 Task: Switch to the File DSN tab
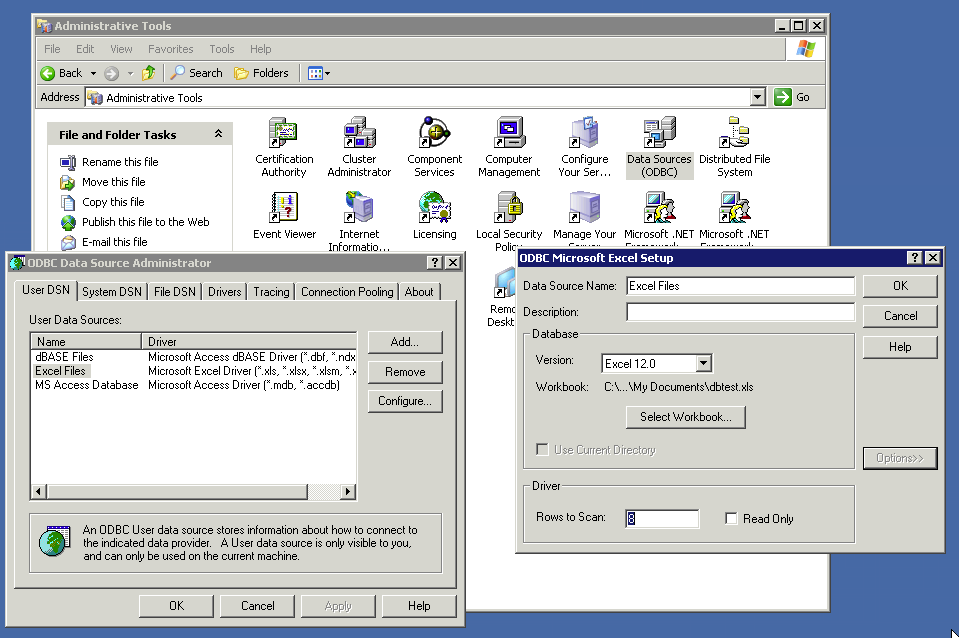[175, 292]
